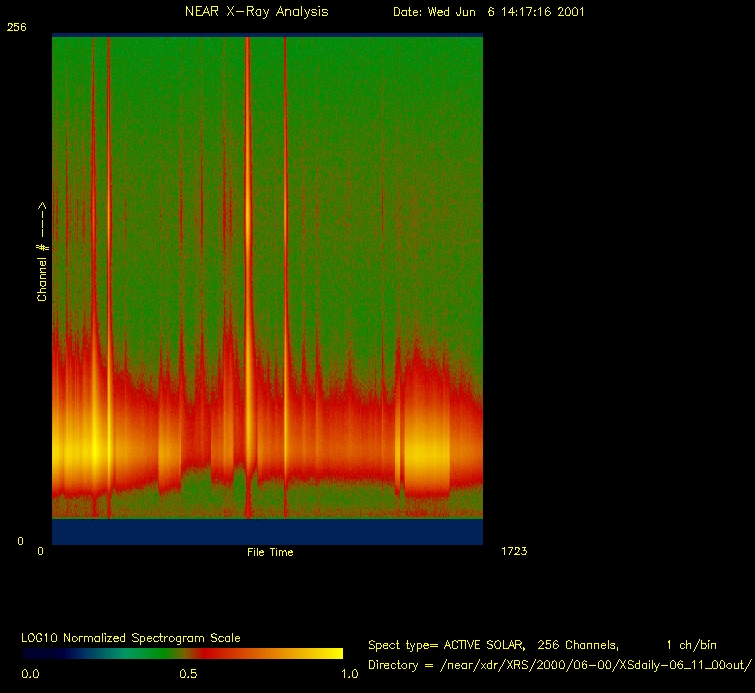Click the 0.5 midpoint scale label
Viewport: 755px width, 693px height.
tap(187, 674)
